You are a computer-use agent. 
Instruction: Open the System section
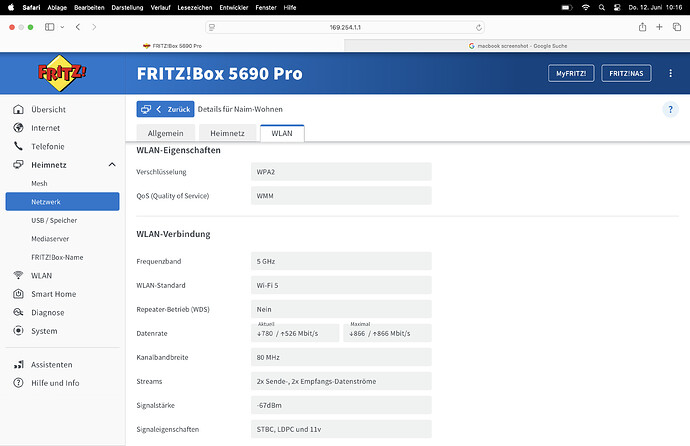pyautogui.click(x=44, y=330)
